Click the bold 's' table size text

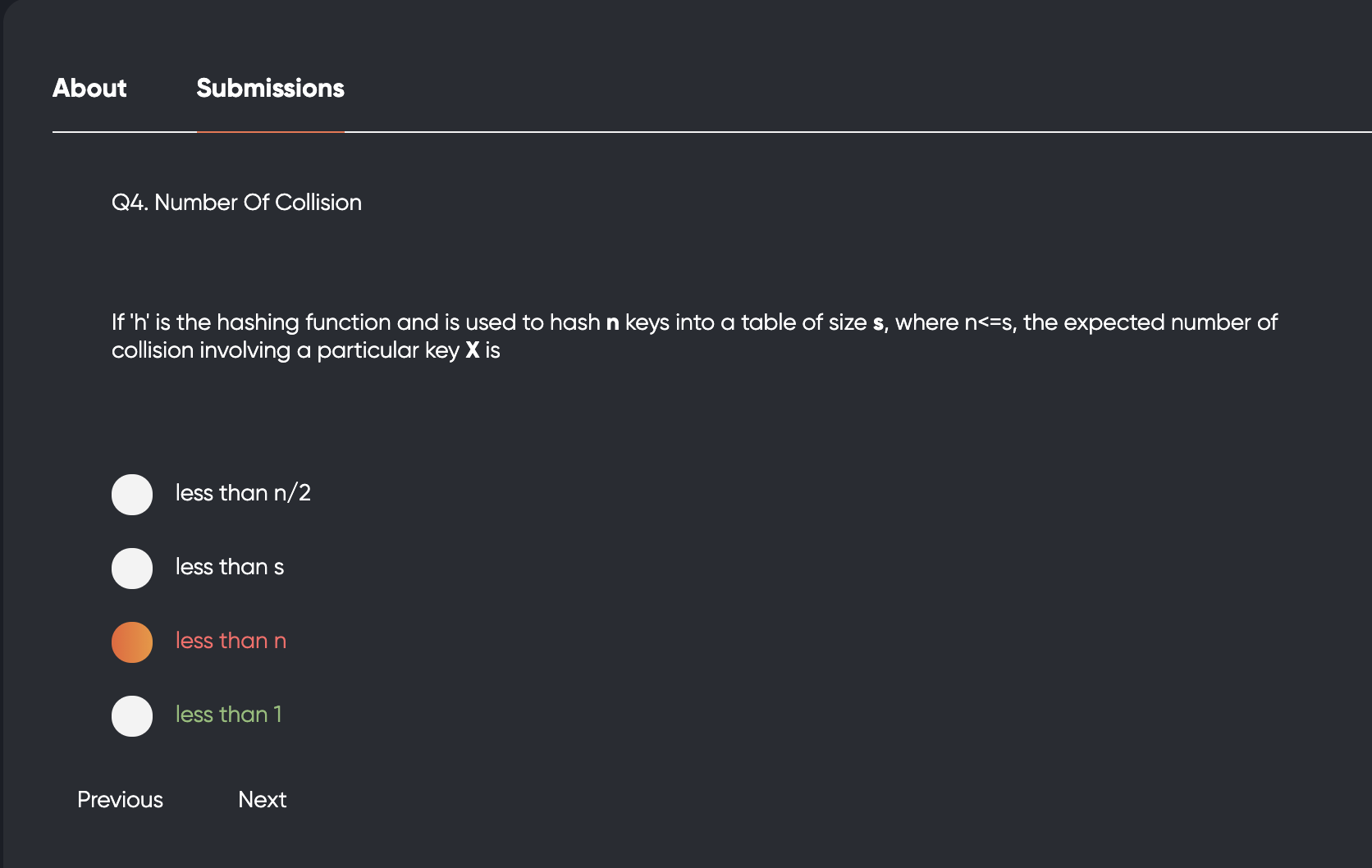878,323
